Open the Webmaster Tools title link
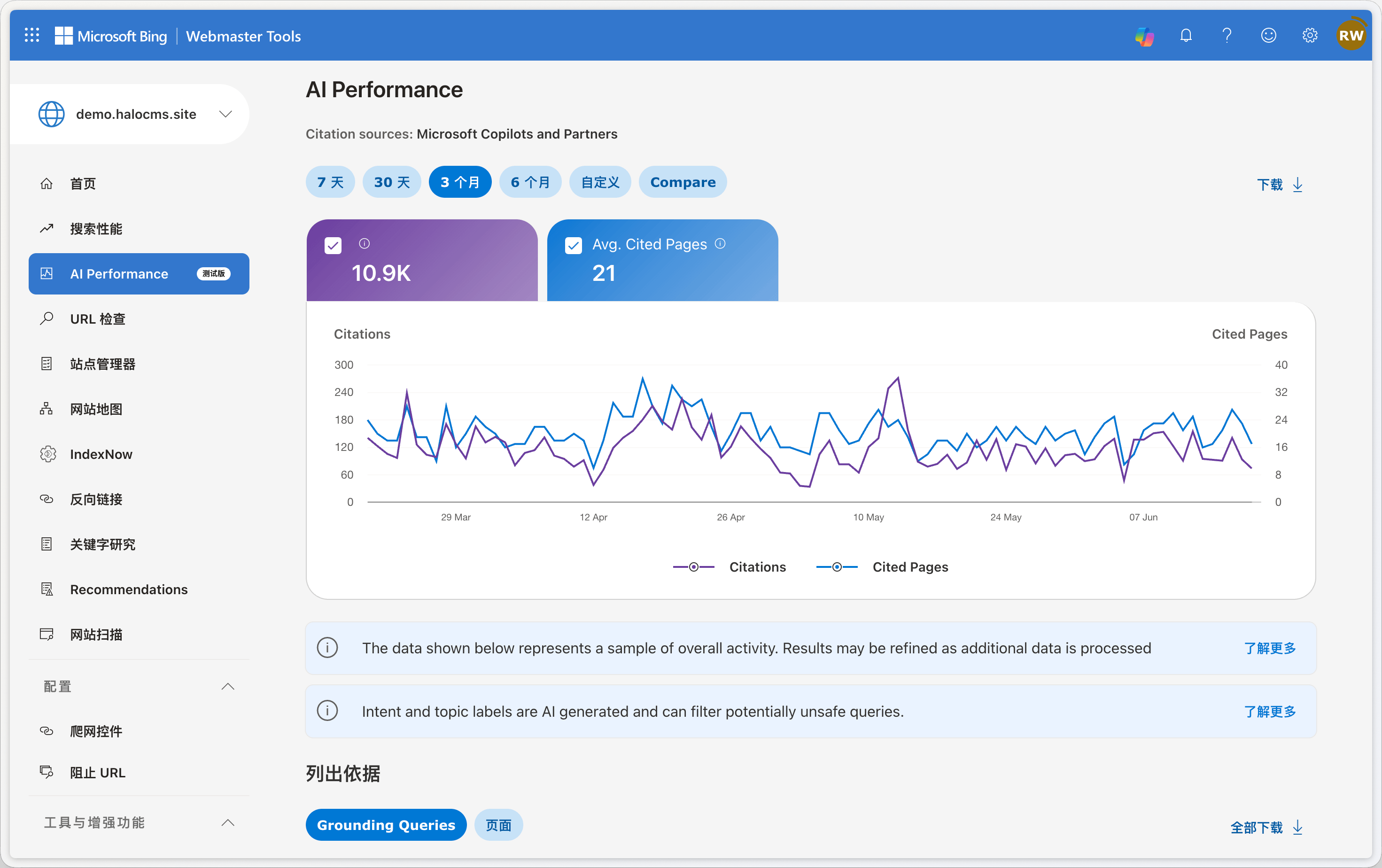 point(243,36)
